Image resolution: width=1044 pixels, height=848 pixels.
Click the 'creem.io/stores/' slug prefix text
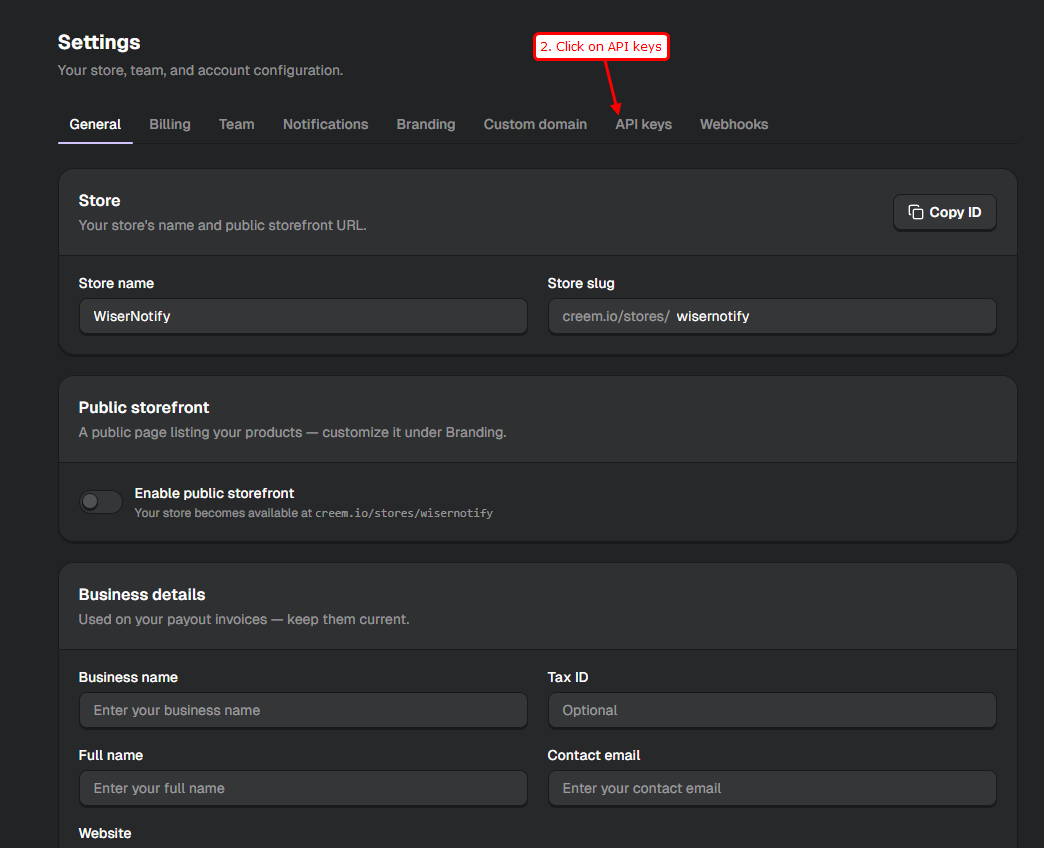tap(616, 316)
